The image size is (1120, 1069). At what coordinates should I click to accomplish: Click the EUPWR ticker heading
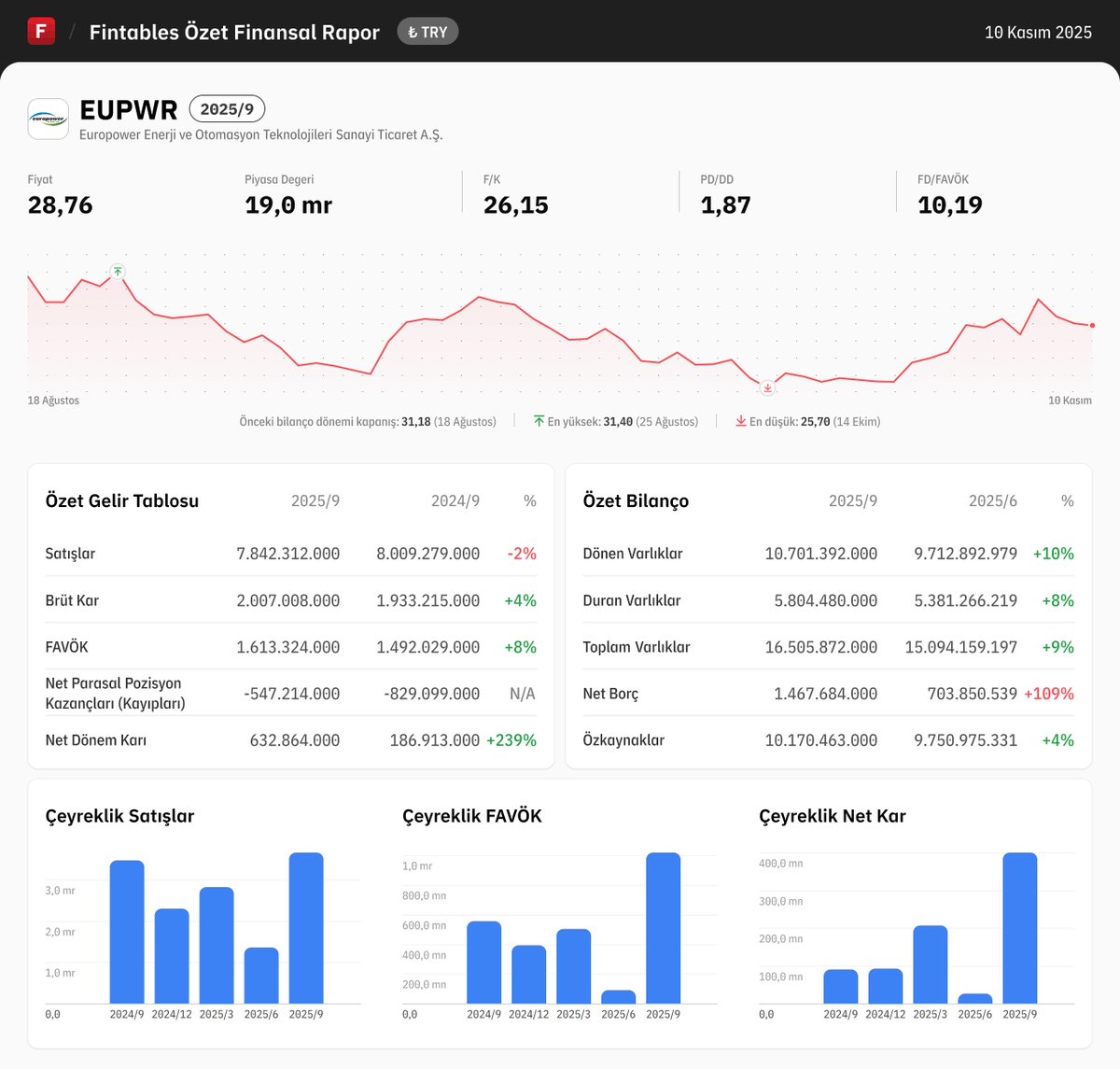pyautogui.click(x=129, y=108)
